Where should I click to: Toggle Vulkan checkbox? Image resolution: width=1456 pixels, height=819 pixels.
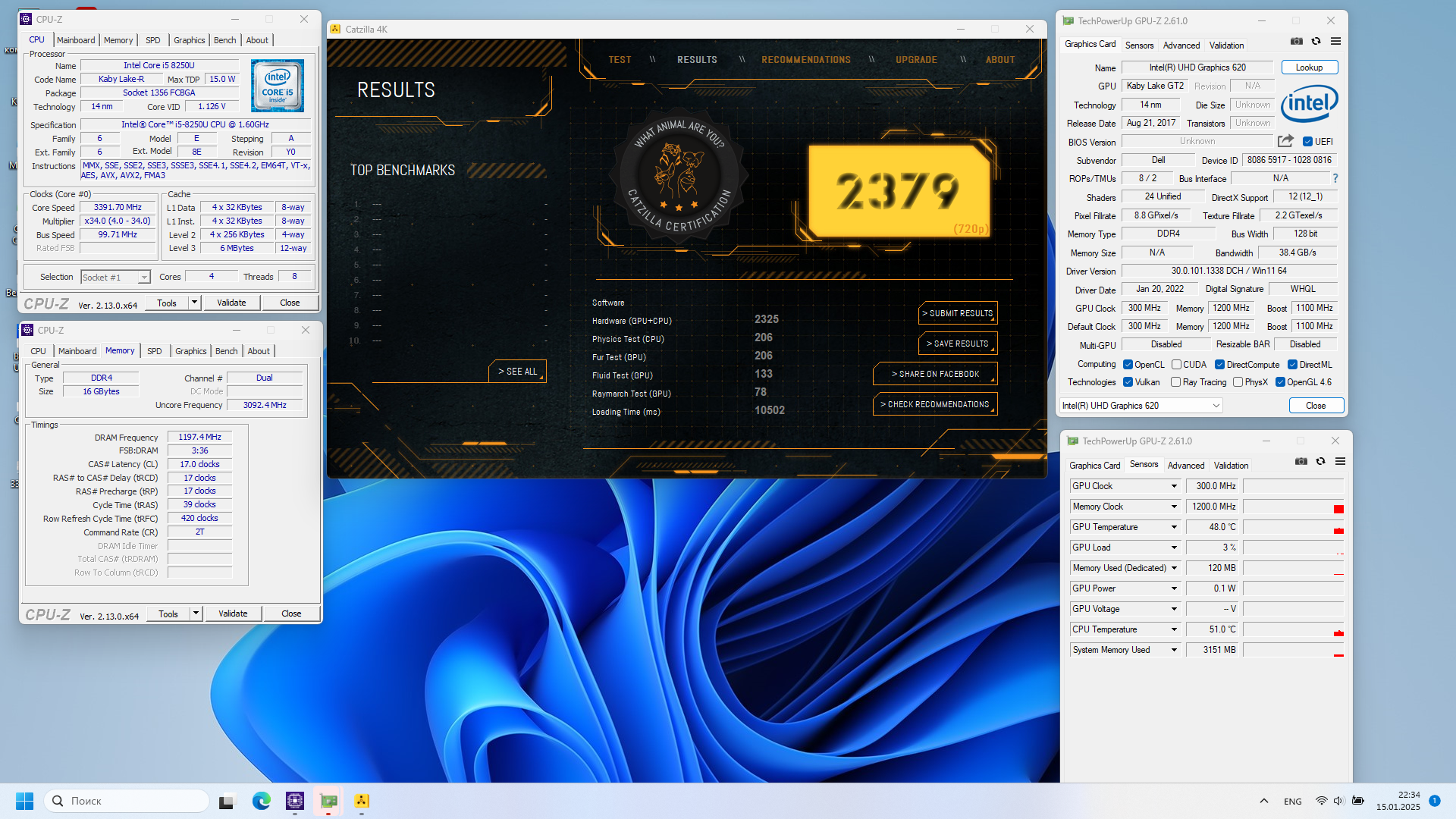1128,382
